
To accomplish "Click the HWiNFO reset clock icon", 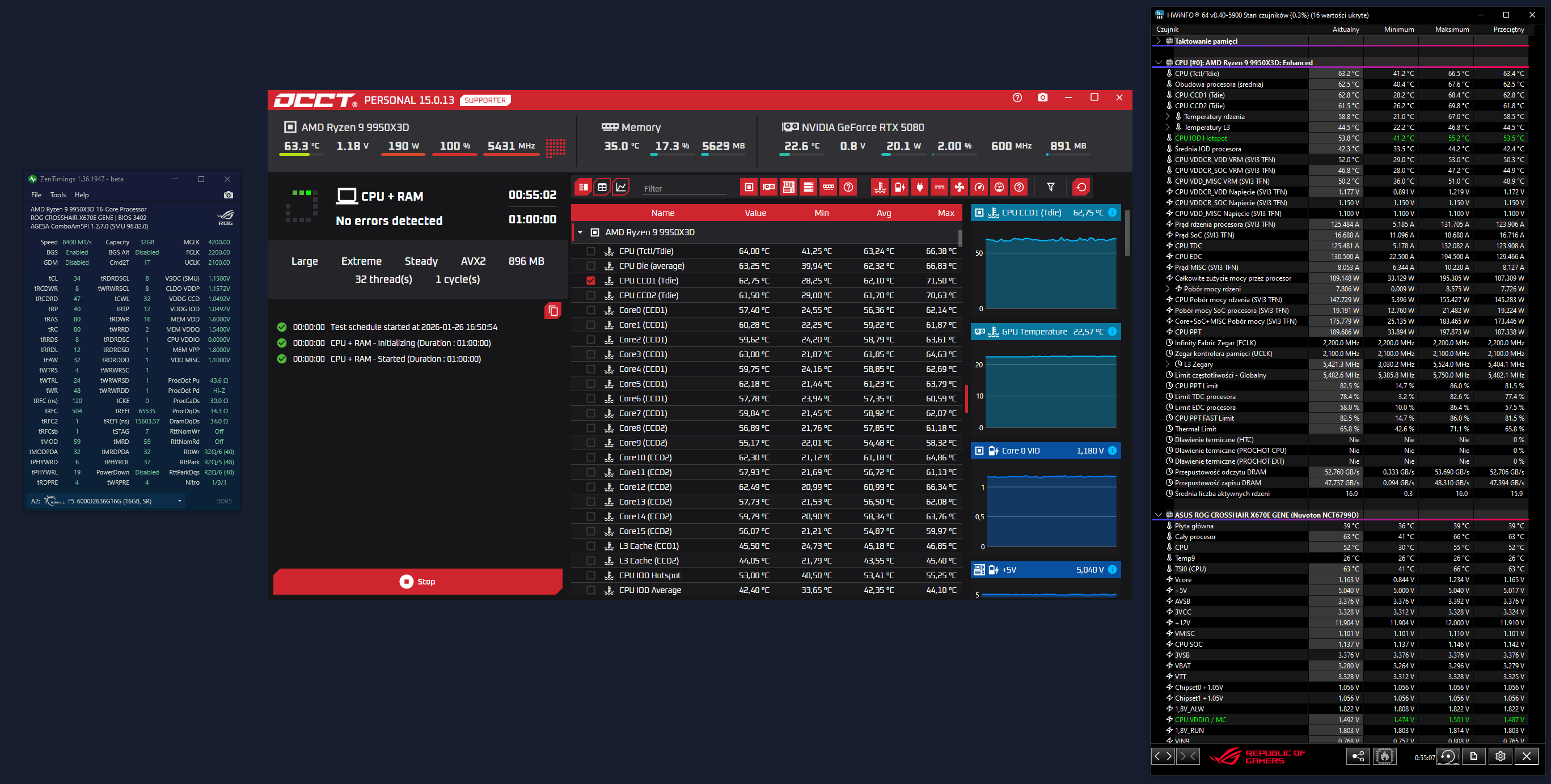I will [x=1447, y=756].
